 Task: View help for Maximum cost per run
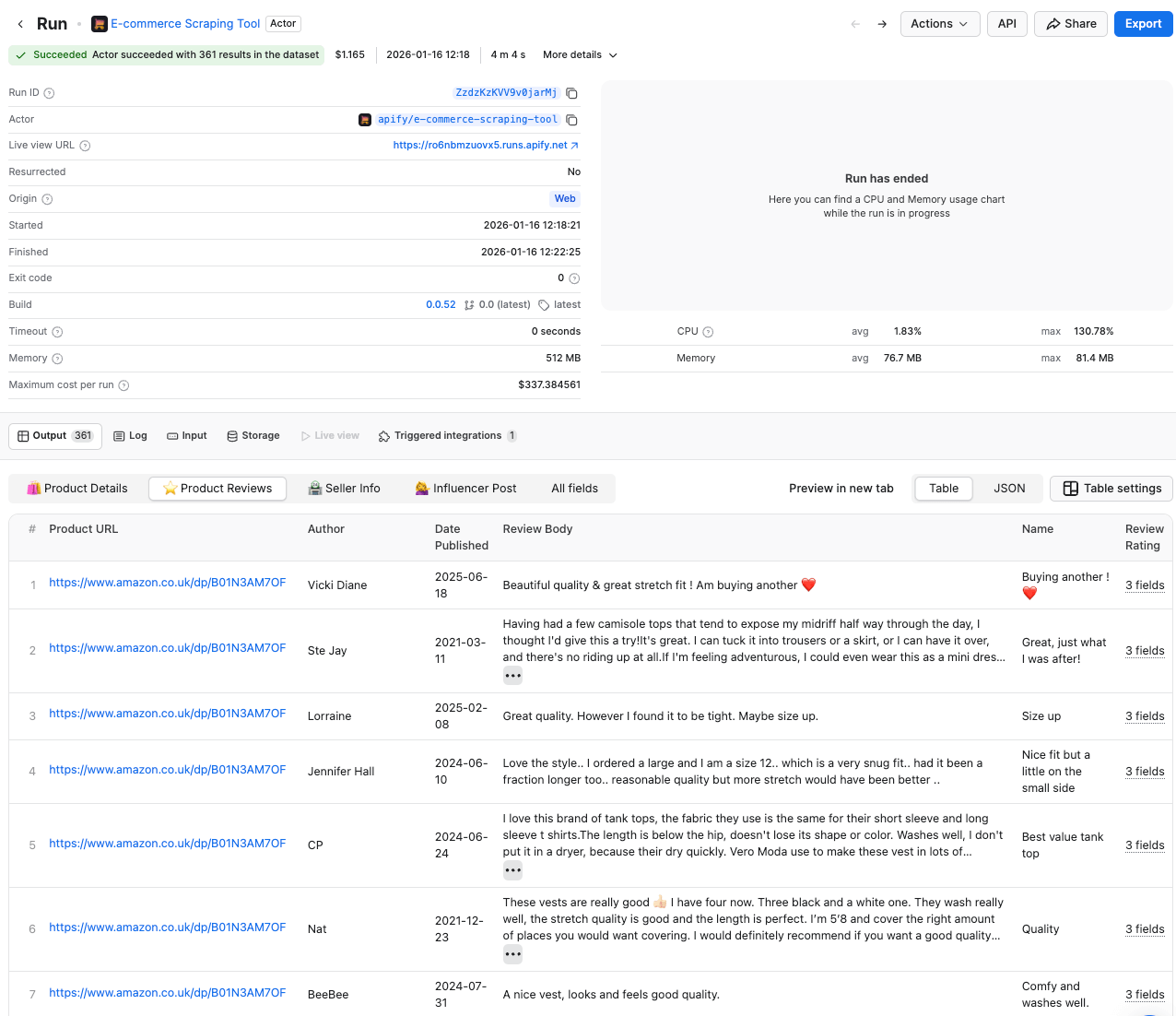tap(124, 384)
